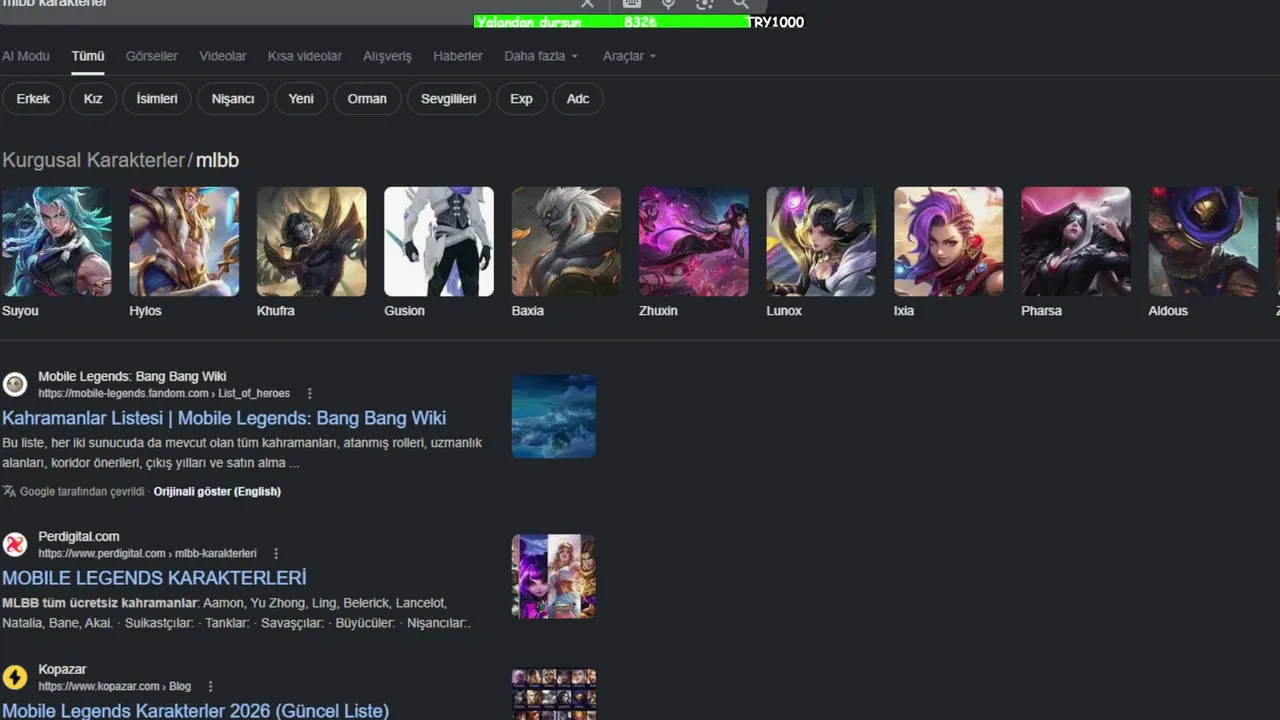Open options menu for the fandom.com result
Image resolution: width=1280 pixels, height=720 pixels.
(x=310, y=394)
